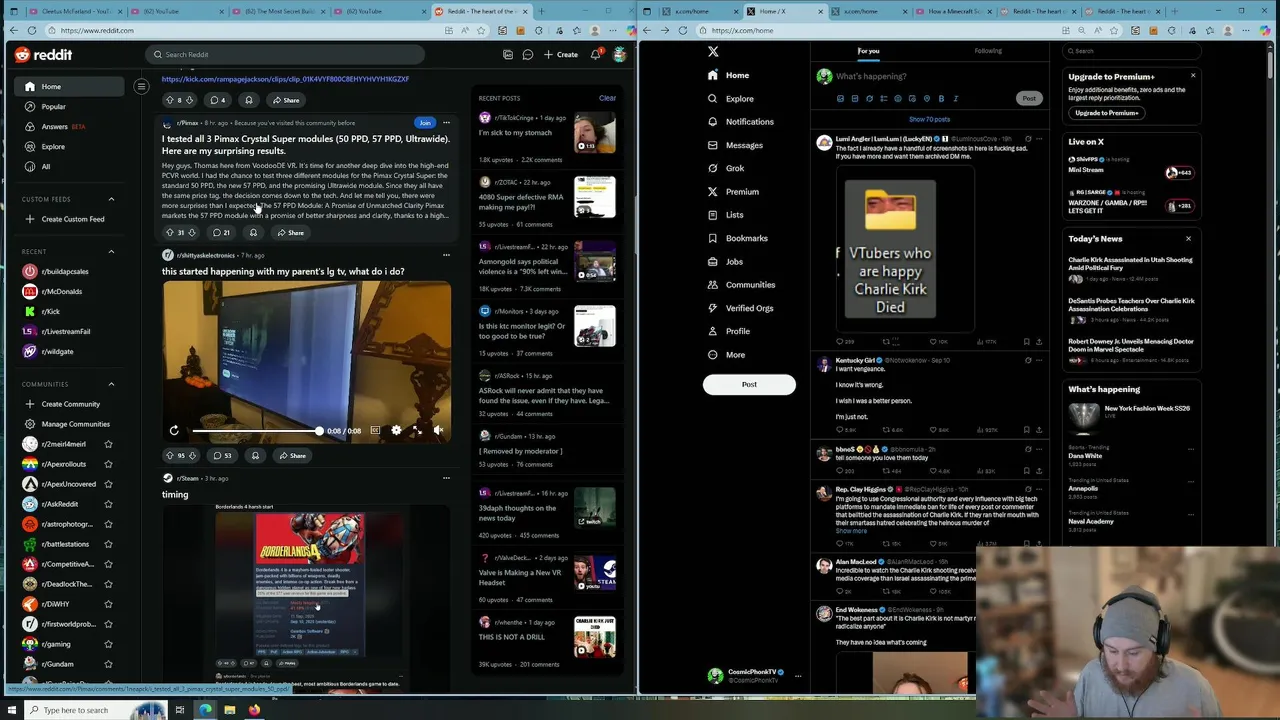Open the three-dot menu on LG TV post
The image size is (1280, 720).
446,255
